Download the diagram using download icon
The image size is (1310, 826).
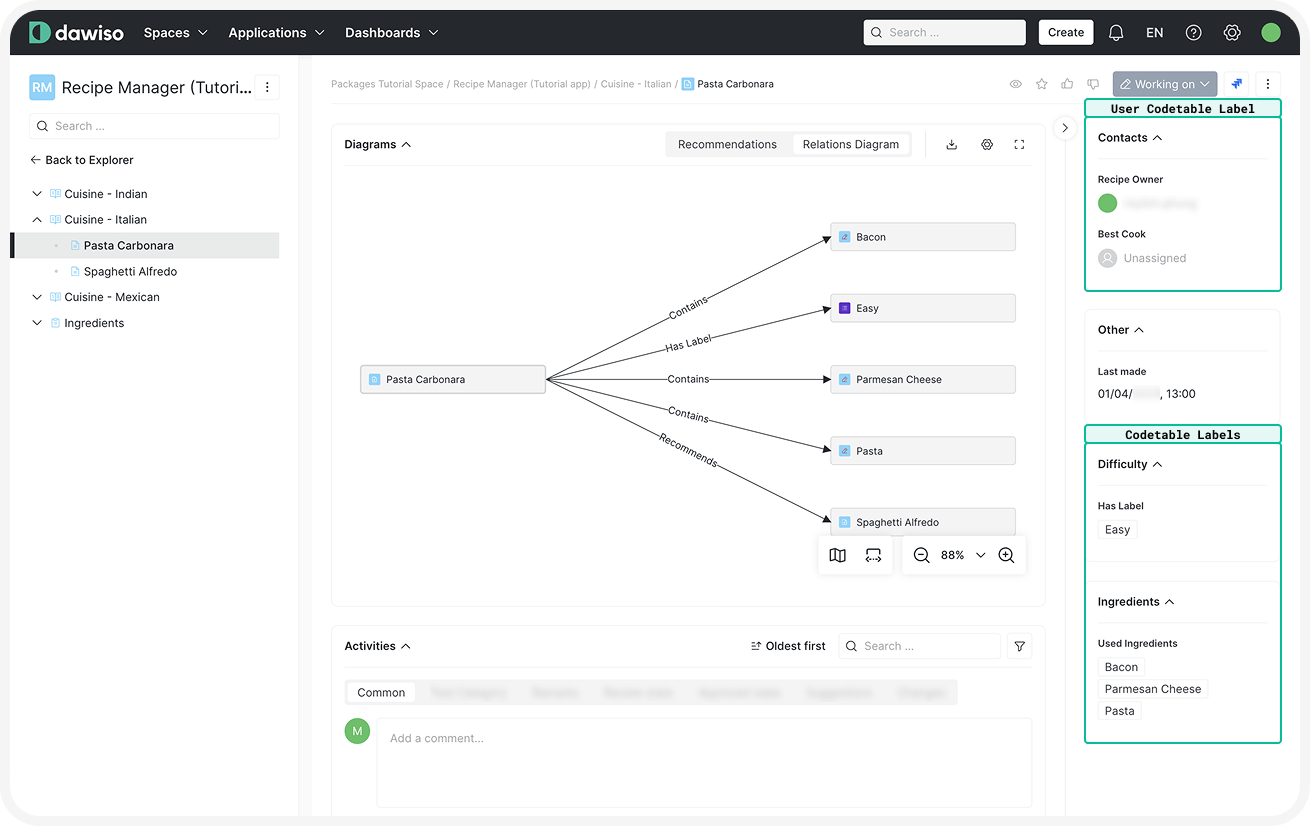[x=952, y=145]
